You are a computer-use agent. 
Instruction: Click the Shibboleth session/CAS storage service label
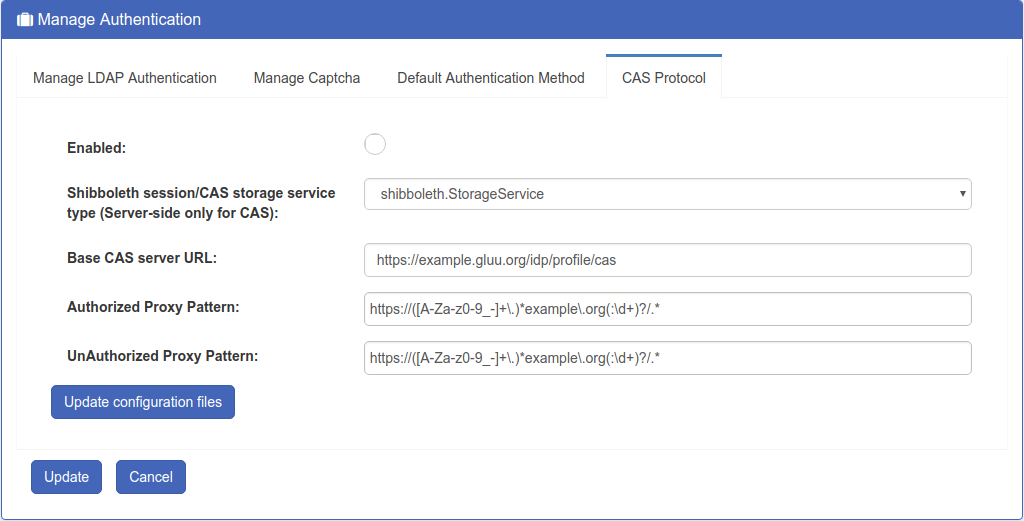pos(201,203)
